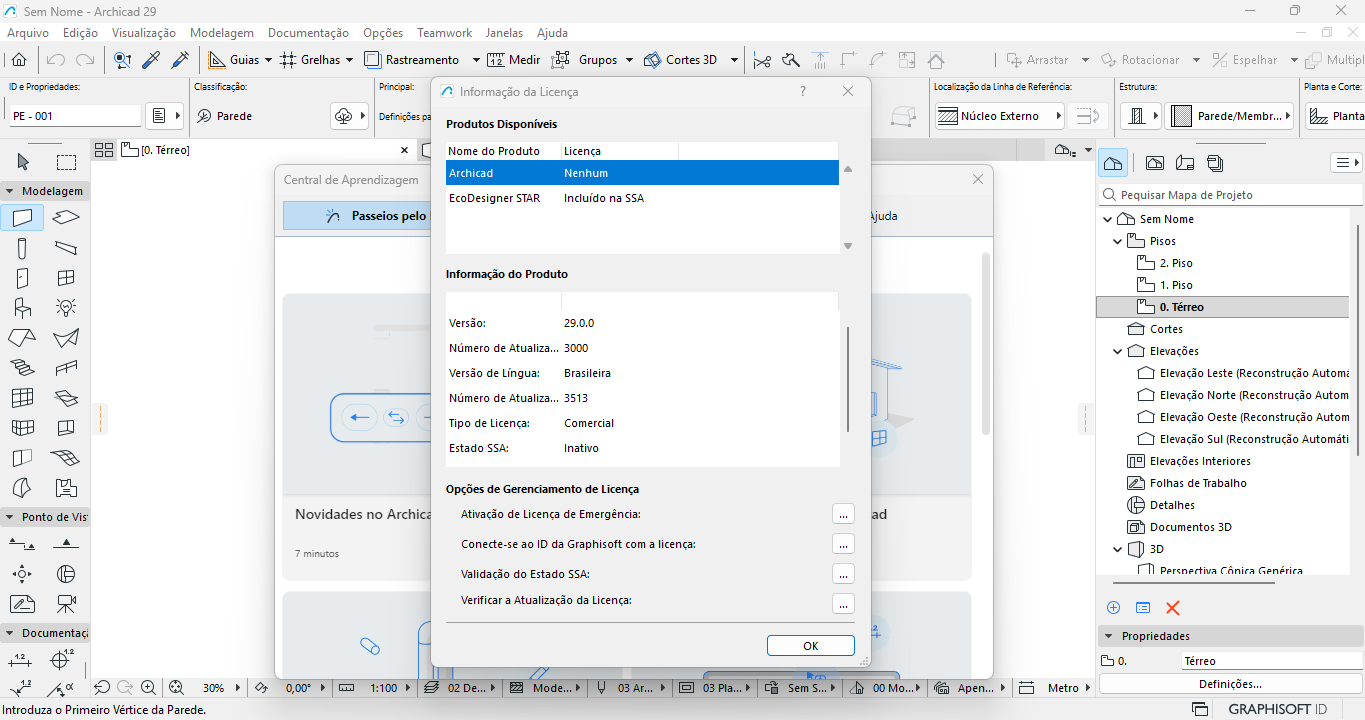
Task: Toggle the Grelhas grid snap
Action: (x=310, y=60)
